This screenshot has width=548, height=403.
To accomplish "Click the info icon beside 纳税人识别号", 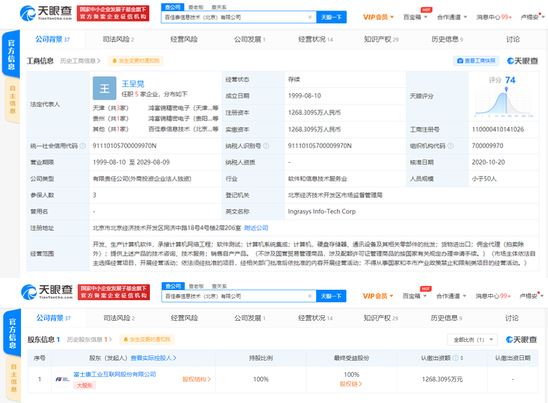I will [266, 146].
